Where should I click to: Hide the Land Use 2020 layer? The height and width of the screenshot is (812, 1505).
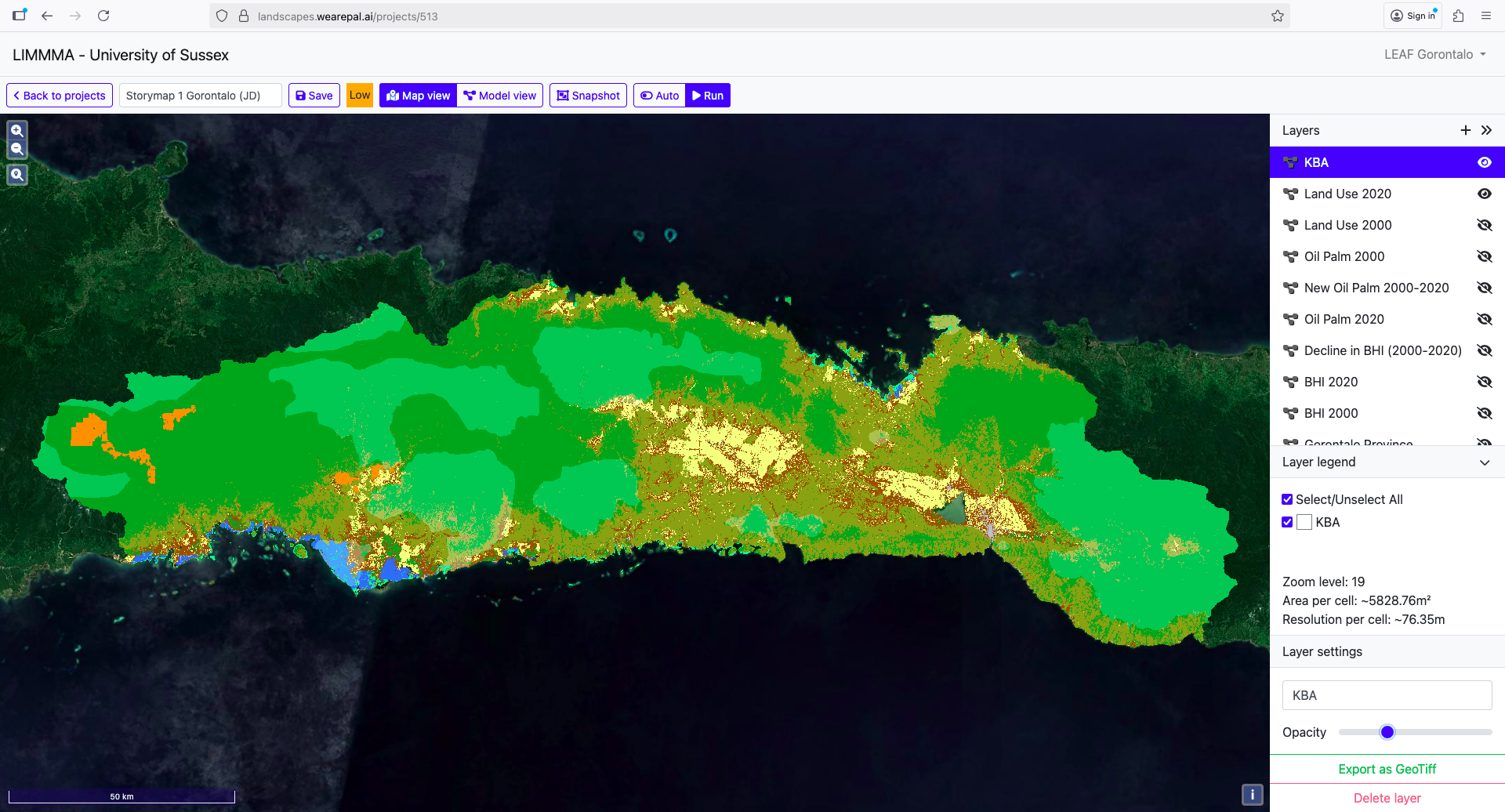click(1484, 194)
